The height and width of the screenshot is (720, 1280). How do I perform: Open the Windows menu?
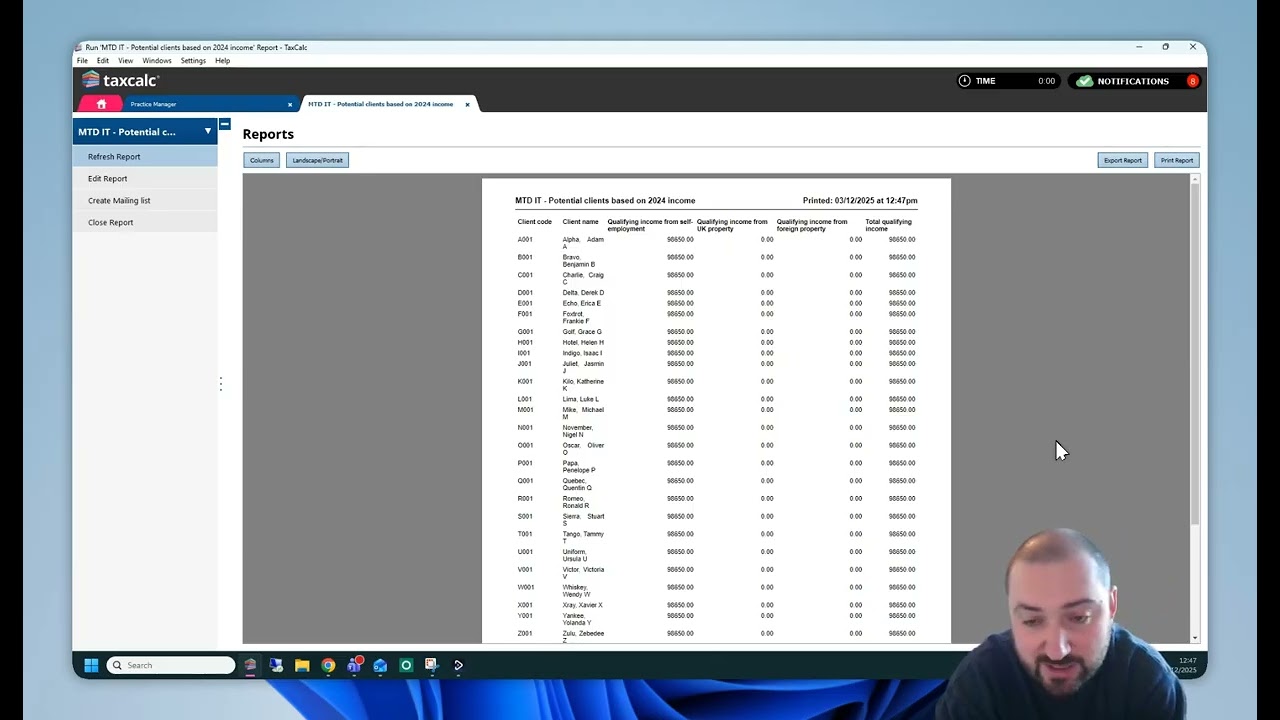pyautogui.click(x=157, y=61)
